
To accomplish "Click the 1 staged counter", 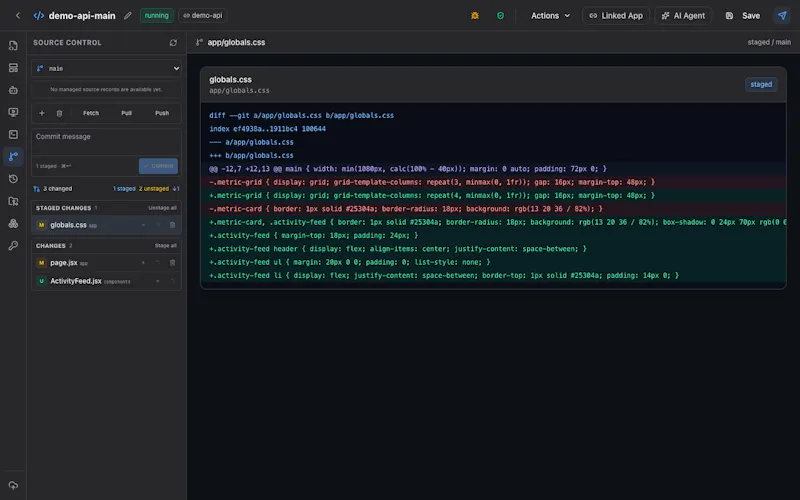I will (x=124, y=189).
